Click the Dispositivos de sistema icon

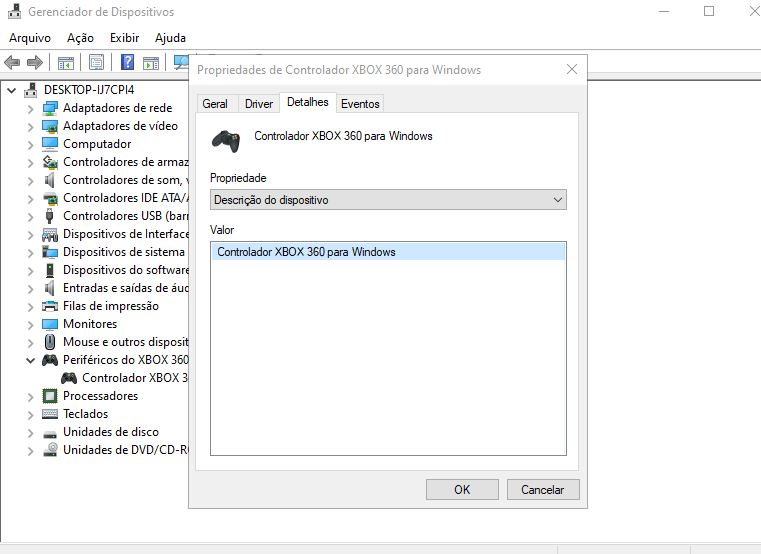pos(50,252)
